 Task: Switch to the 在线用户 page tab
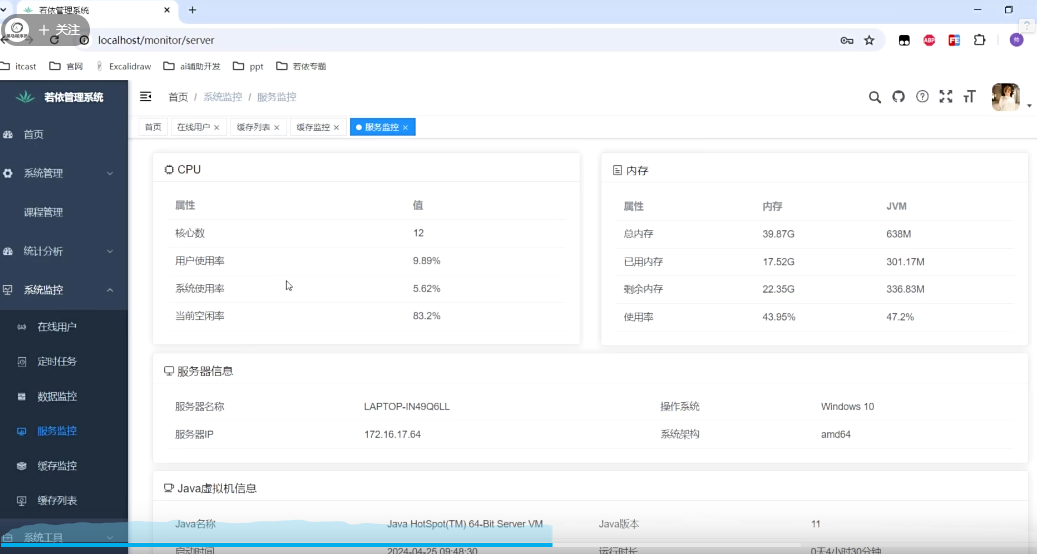(x=193, y=127)
